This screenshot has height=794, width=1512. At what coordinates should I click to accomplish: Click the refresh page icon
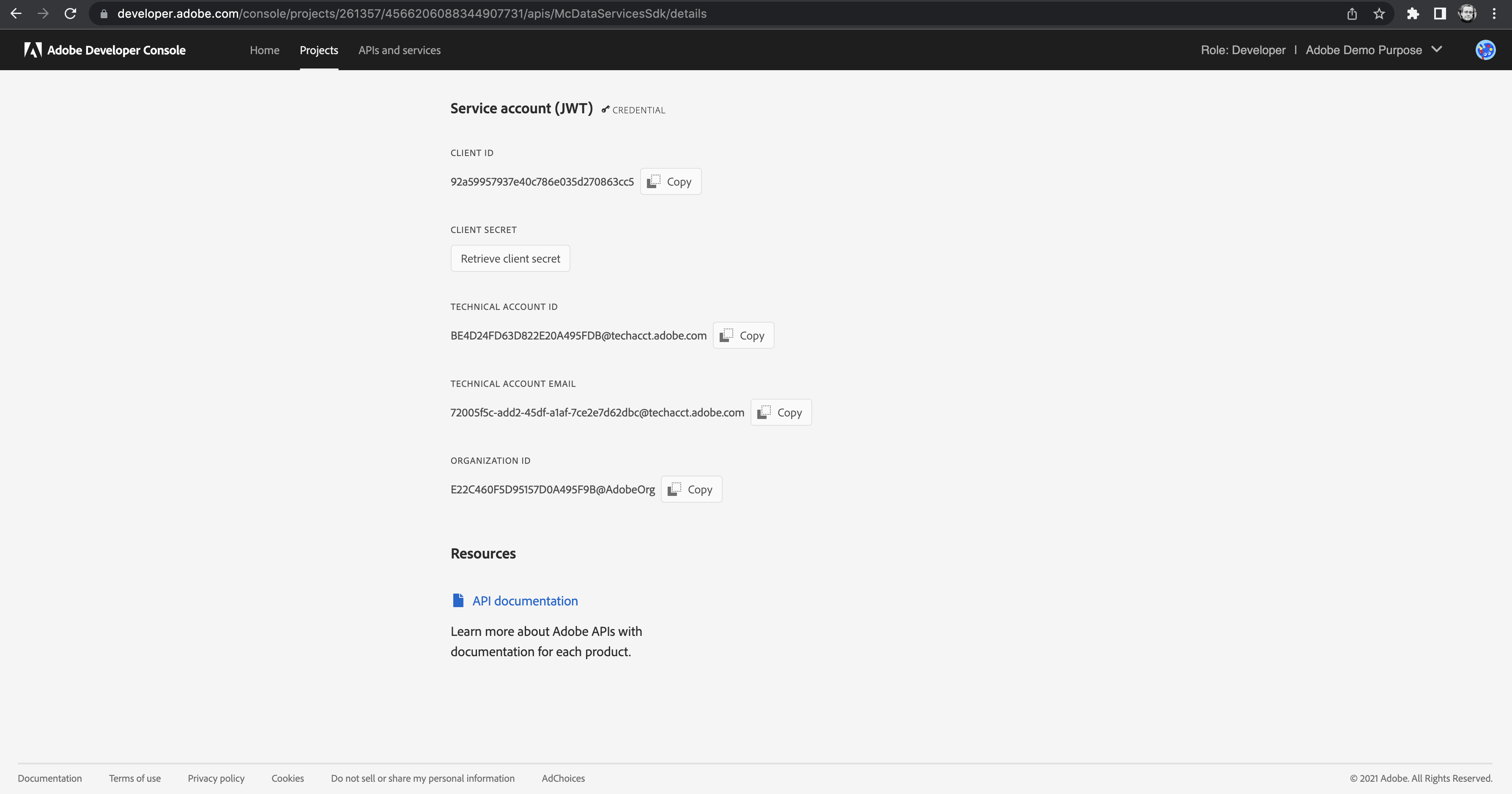tap(70, 14)
